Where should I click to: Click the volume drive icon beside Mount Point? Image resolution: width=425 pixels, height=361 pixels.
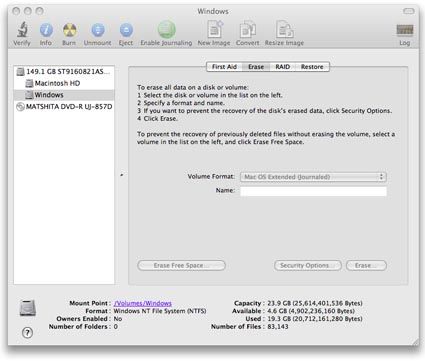pyautogui.click(x=27, y=307)
